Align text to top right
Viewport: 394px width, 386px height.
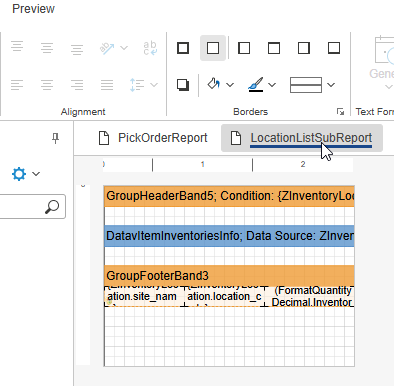[77, 50]
